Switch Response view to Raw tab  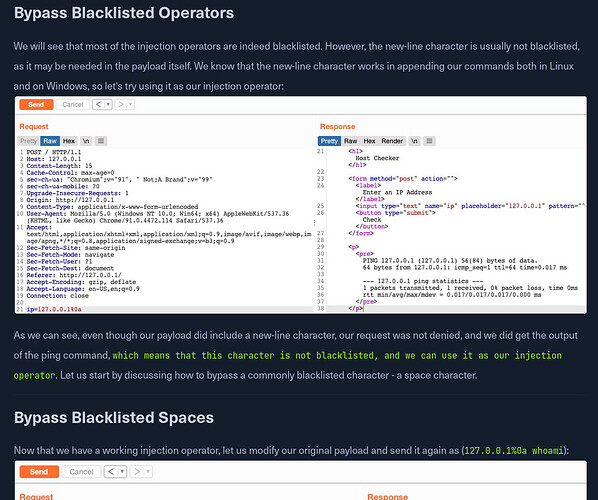click(x=350, y=141)
